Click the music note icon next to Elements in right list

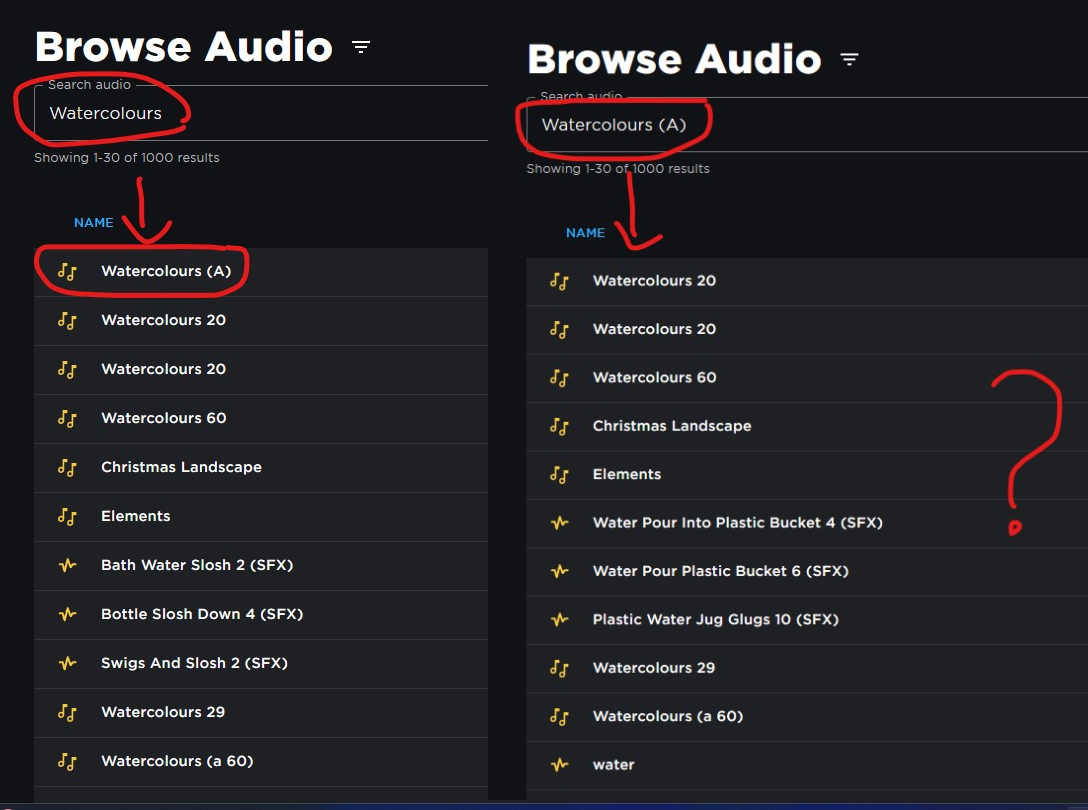559,474
